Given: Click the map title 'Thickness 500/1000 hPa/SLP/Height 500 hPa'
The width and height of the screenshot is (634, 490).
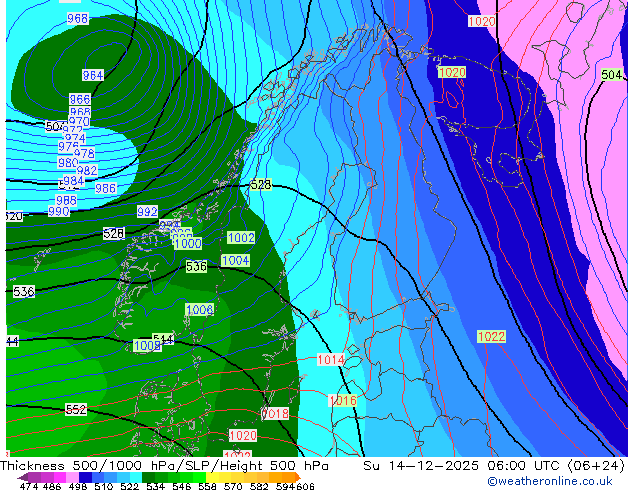Looking at the screenshot, I should 165,466.
